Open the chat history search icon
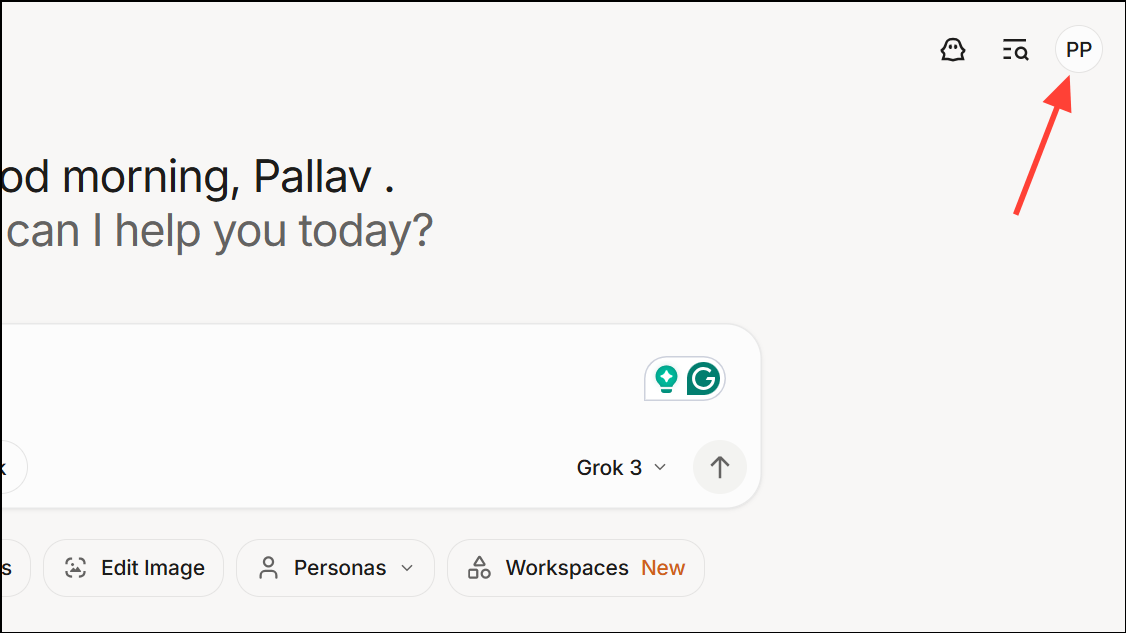The width and height of the screenshot is (1126, 633). (x=1015, y=50)
